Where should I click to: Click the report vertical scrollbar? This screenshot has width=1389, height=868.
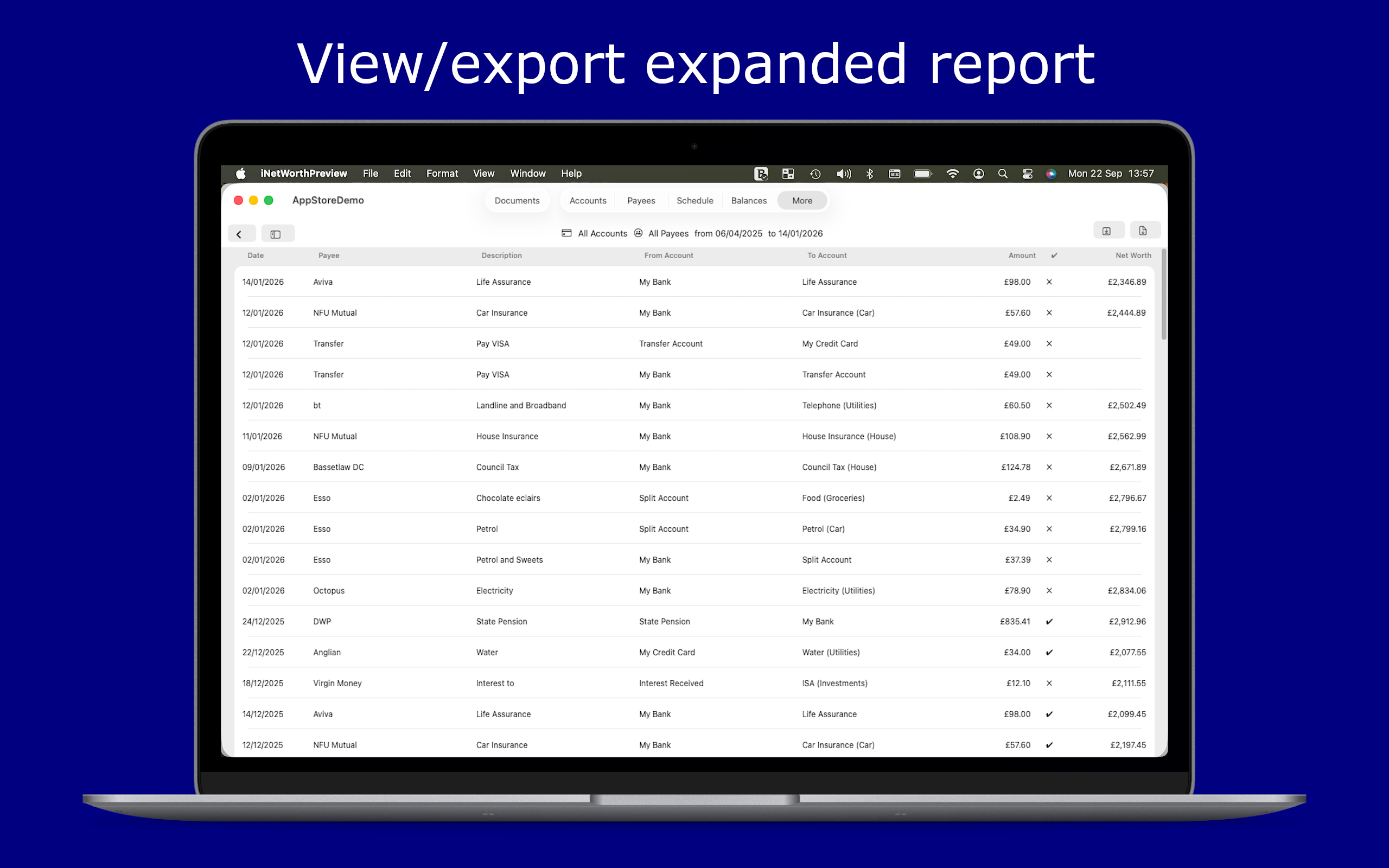pos(1163,295)
